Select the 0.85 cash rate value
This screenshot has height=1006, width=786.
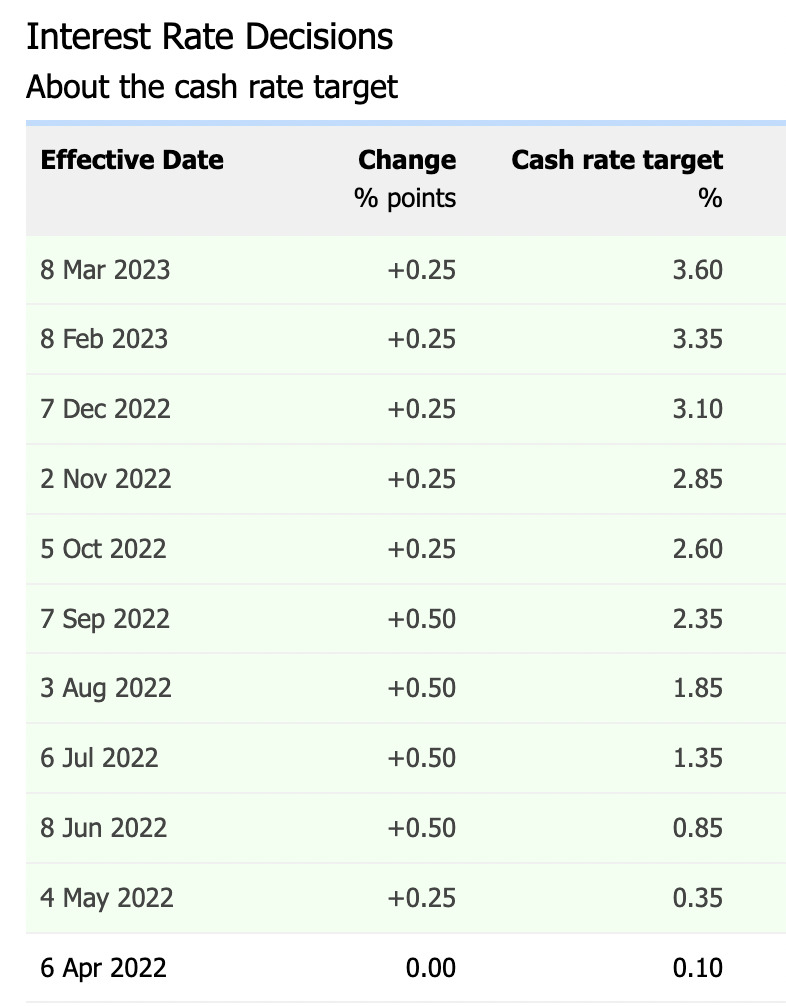click(x=698, y=828)
